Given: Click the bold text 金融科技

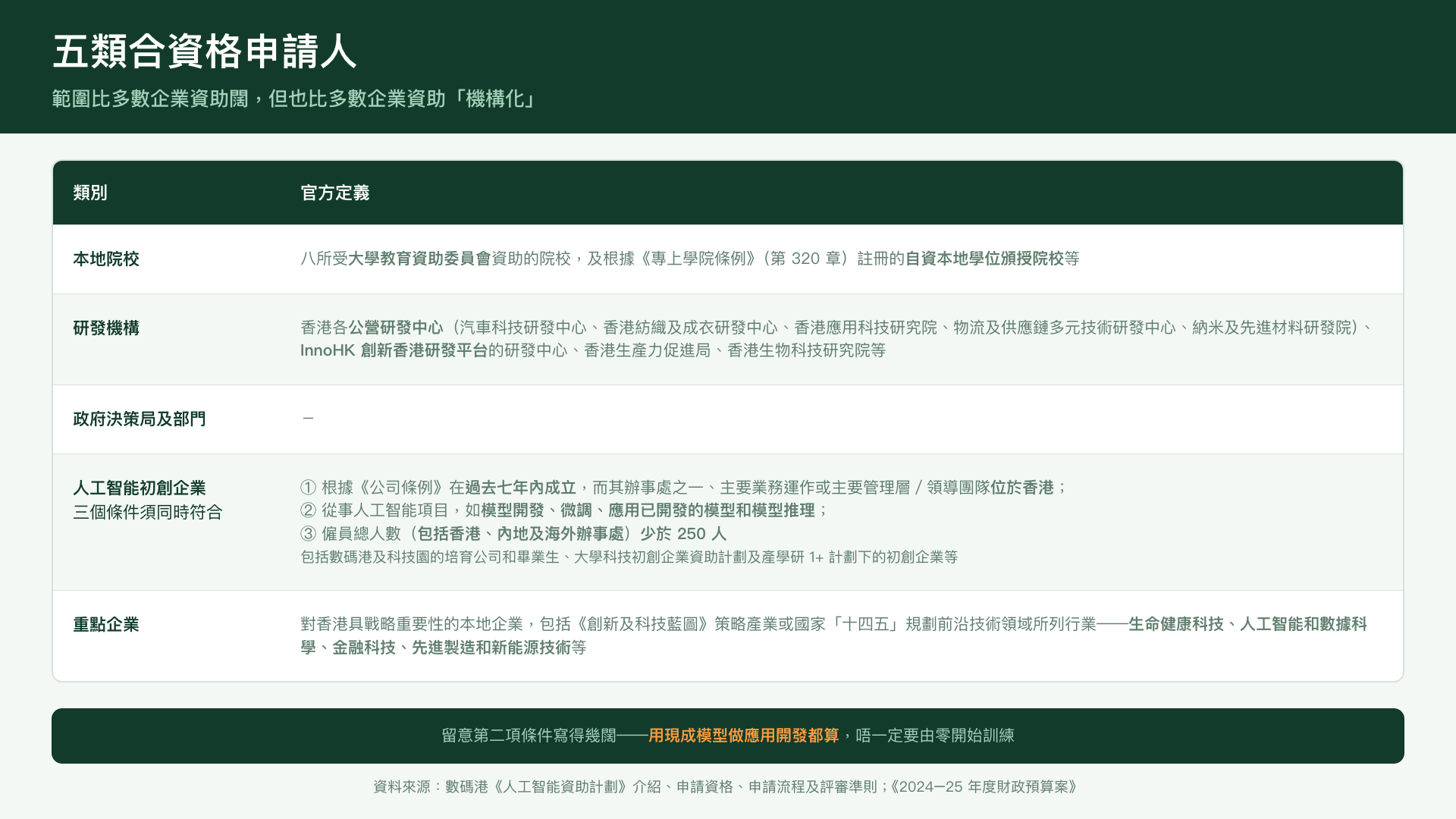Looking at the screenshot, I should (x=363, y=648).
